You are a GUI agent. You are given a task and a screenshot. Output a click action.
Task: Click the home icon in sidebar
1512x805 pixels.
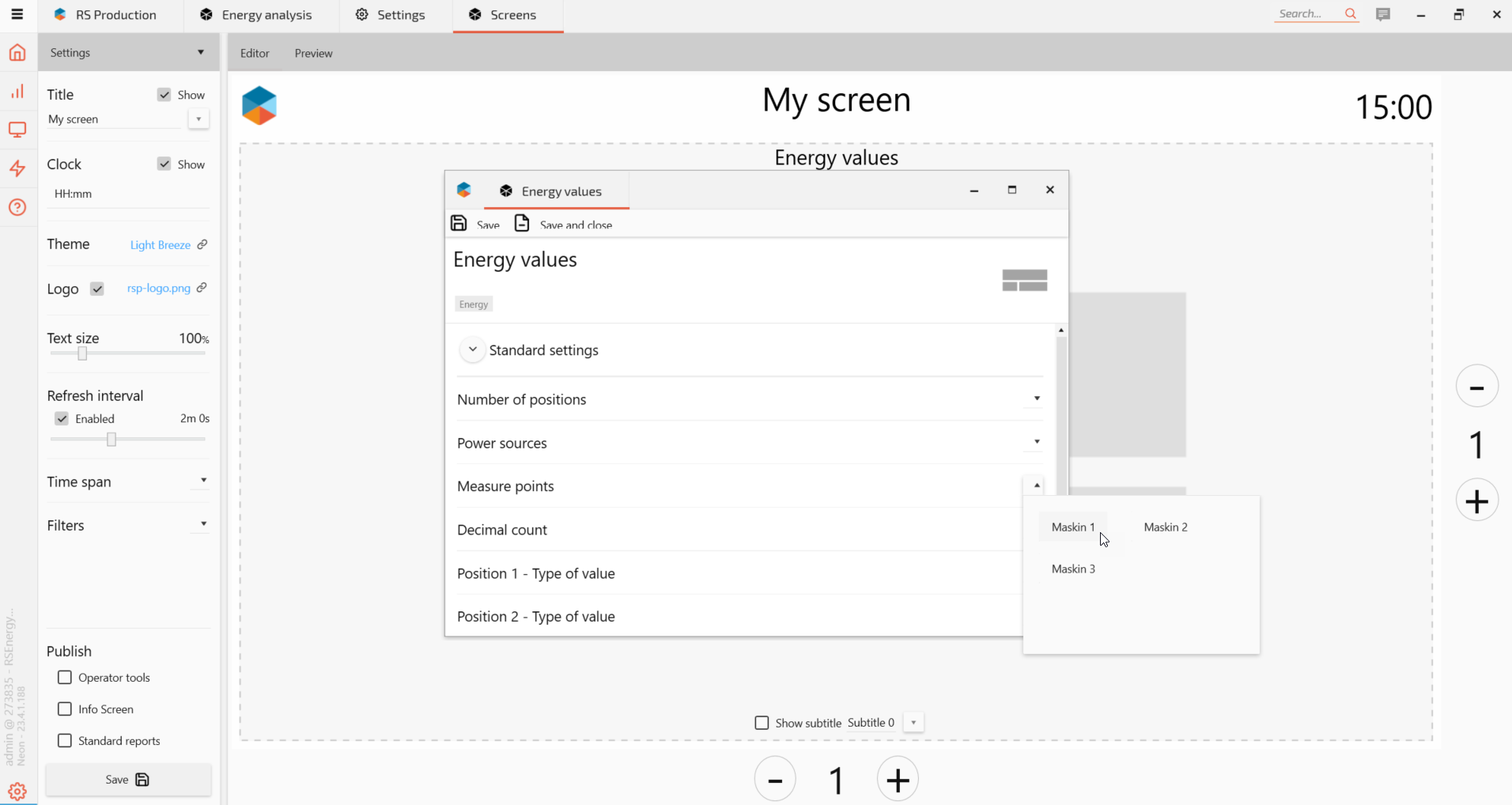pos(17,53)
